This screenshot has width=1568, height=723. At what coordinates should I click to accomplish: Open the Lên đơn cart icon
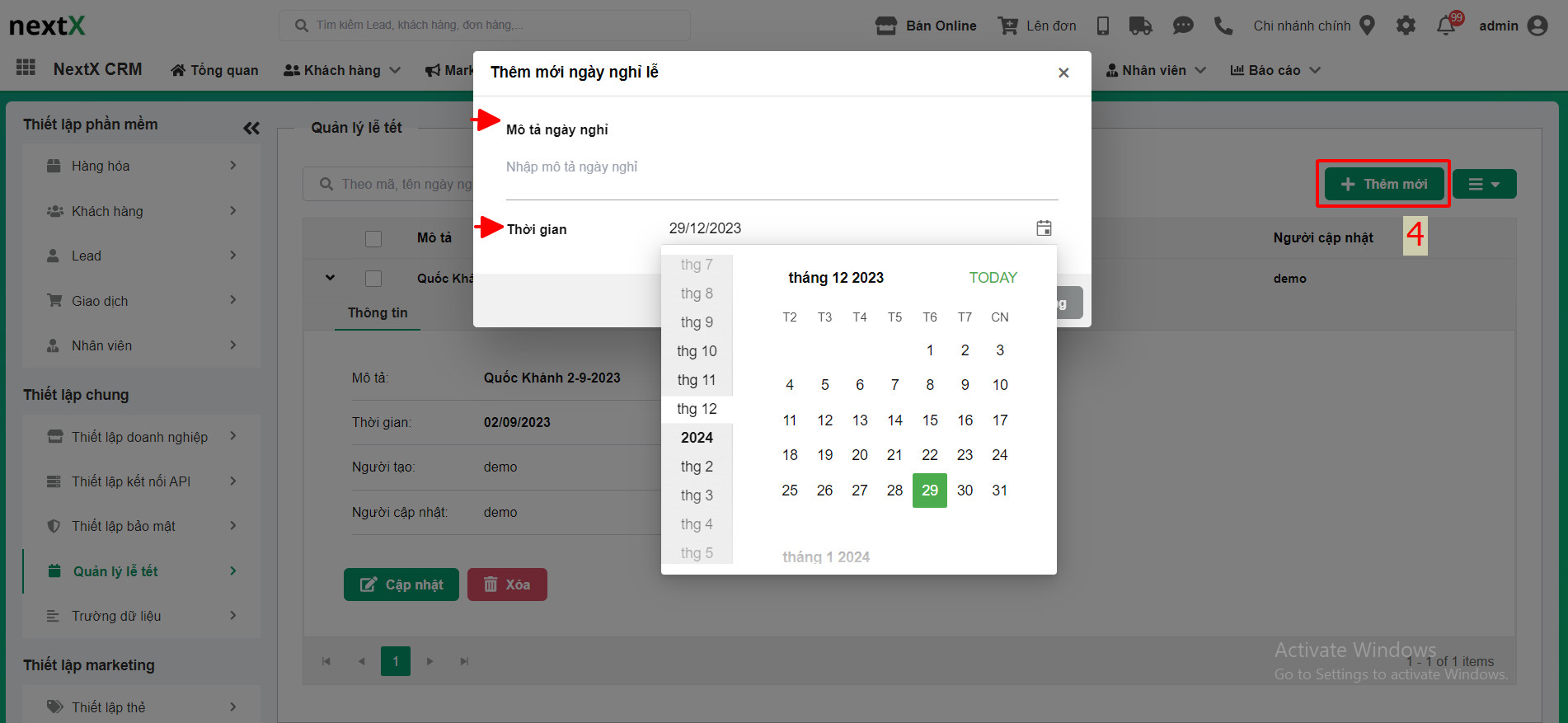coord(1007,26)
